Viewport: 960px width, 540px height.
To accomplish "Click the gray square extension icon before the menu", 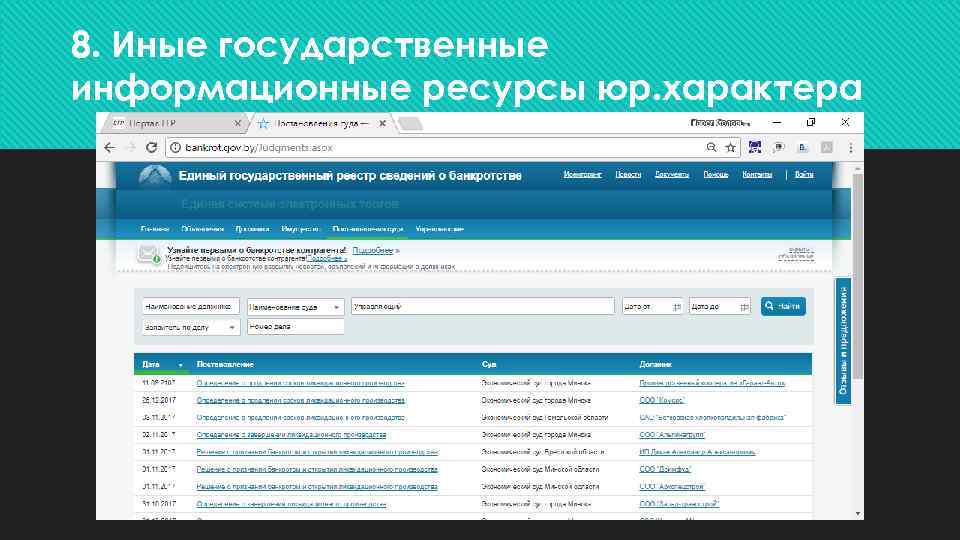I will 827,148.
